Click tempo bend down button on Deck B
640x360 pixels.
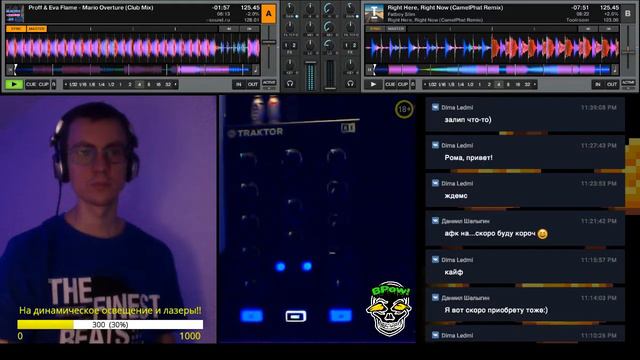click(588, 29)
